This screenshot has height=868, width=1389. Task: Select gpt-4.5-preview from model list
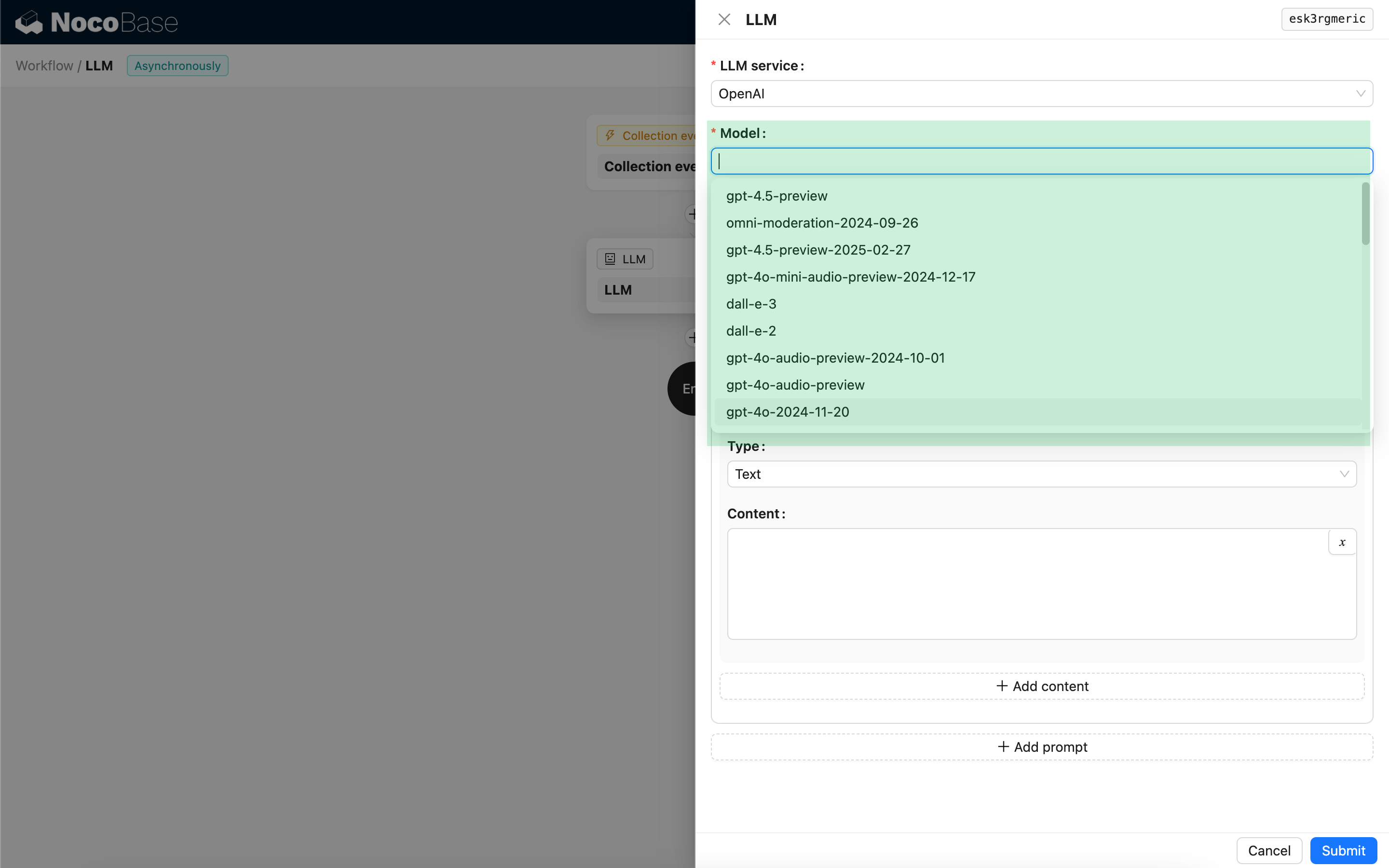(x=776, y=196)
